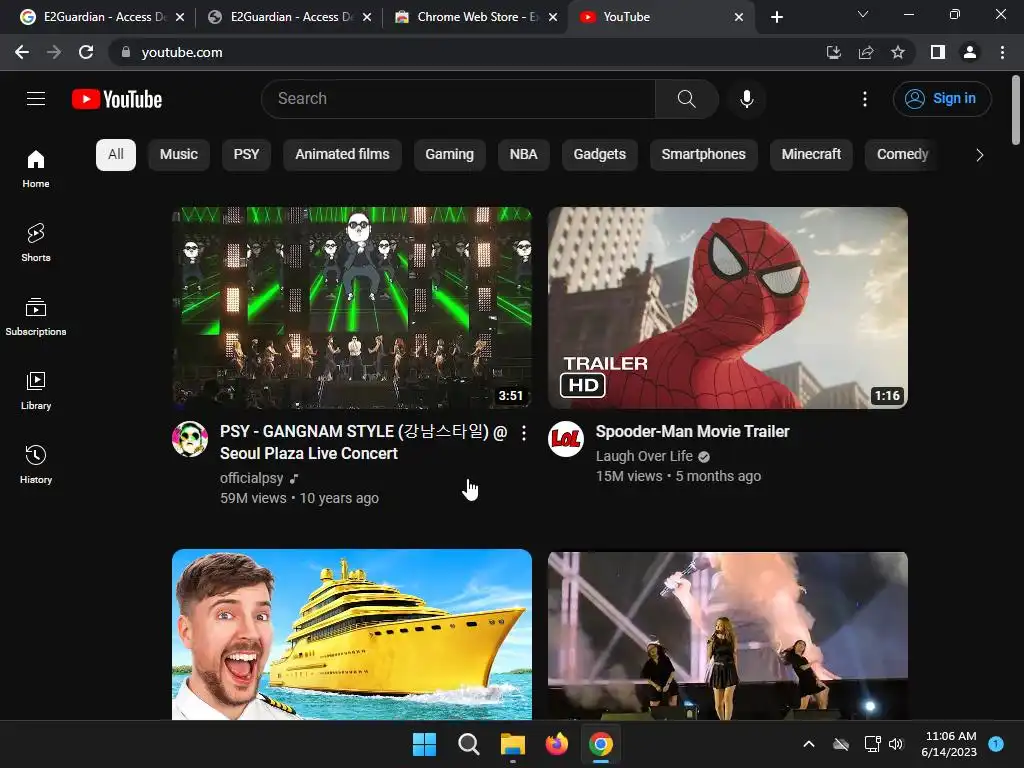This screenshot has height=768, width=1024.
Task: Click officialpsy channel avatar
Action: click(x=190, y=439)
